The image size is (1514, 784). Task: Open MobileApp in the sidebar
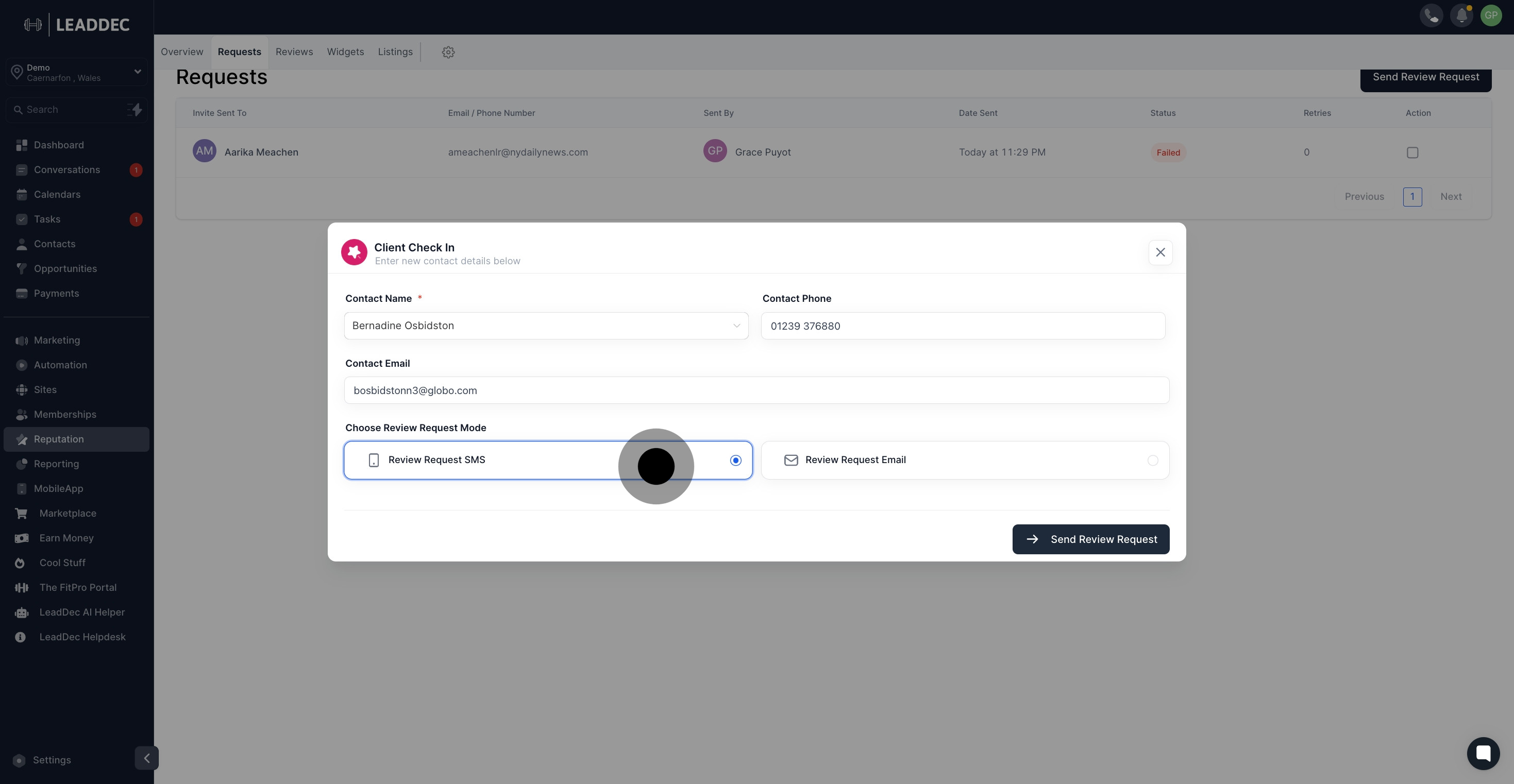point(76,488)
